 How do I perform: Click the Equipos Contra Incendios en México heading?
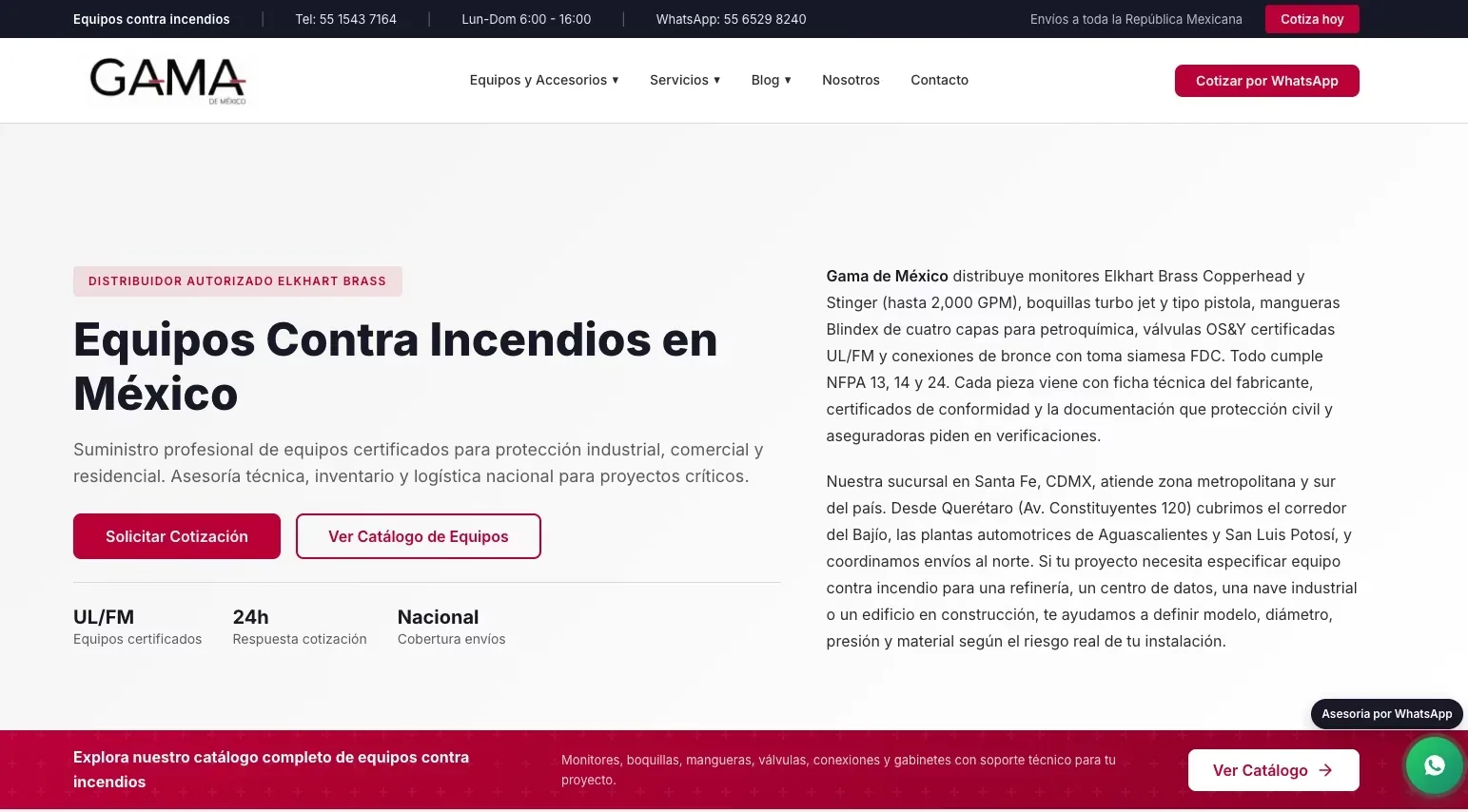[396, 366]
